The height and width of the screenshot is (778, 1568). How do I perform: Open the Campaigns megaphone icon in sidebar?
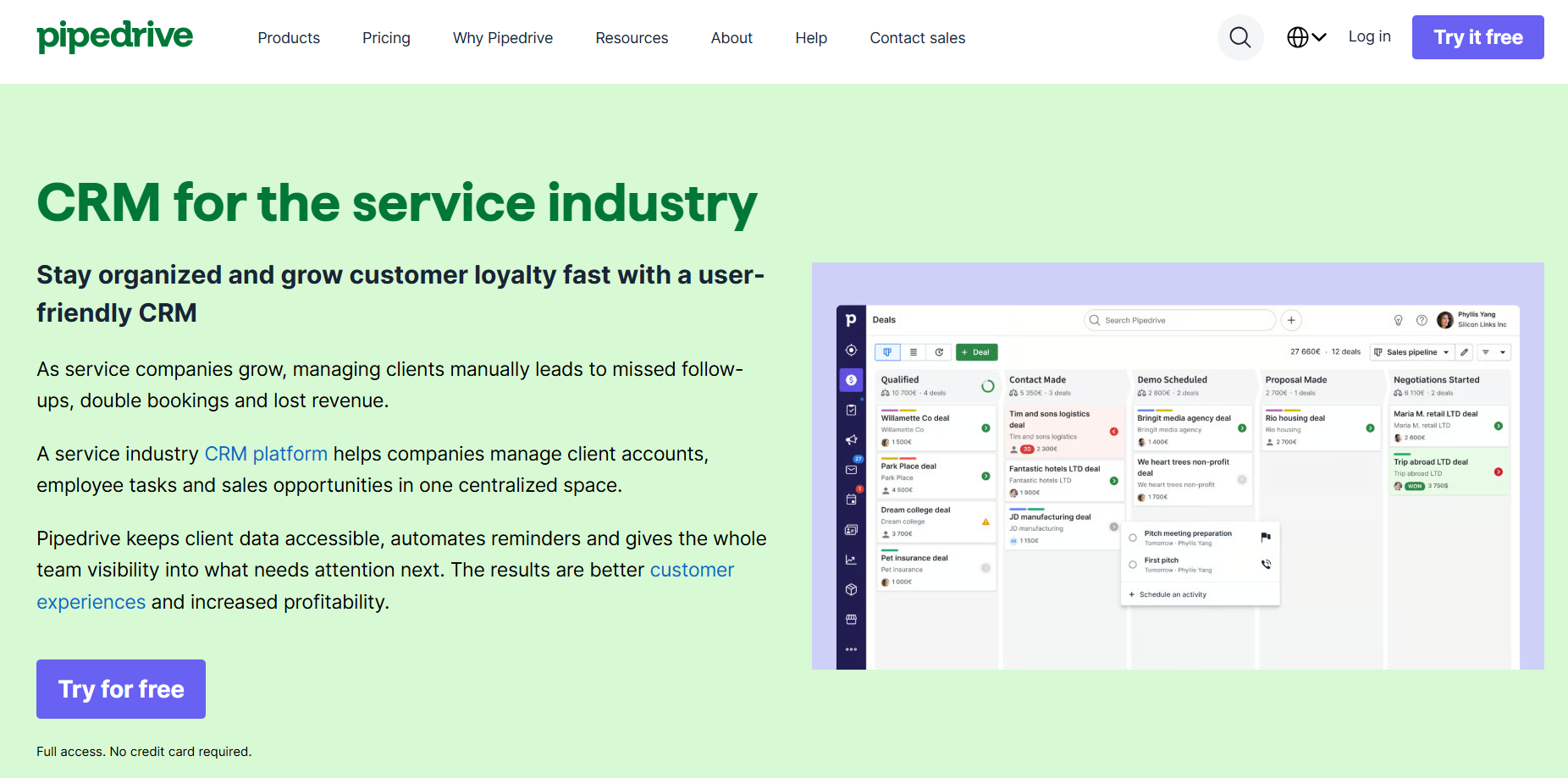(851, 439)
